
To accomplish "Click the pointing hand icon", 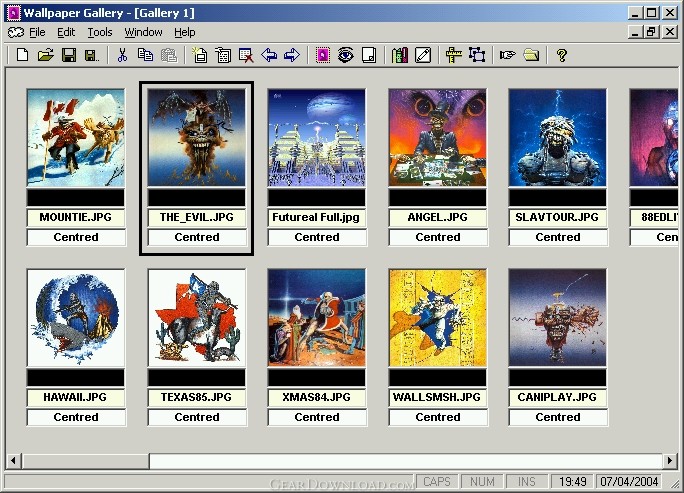I will (x=508, y=55).
